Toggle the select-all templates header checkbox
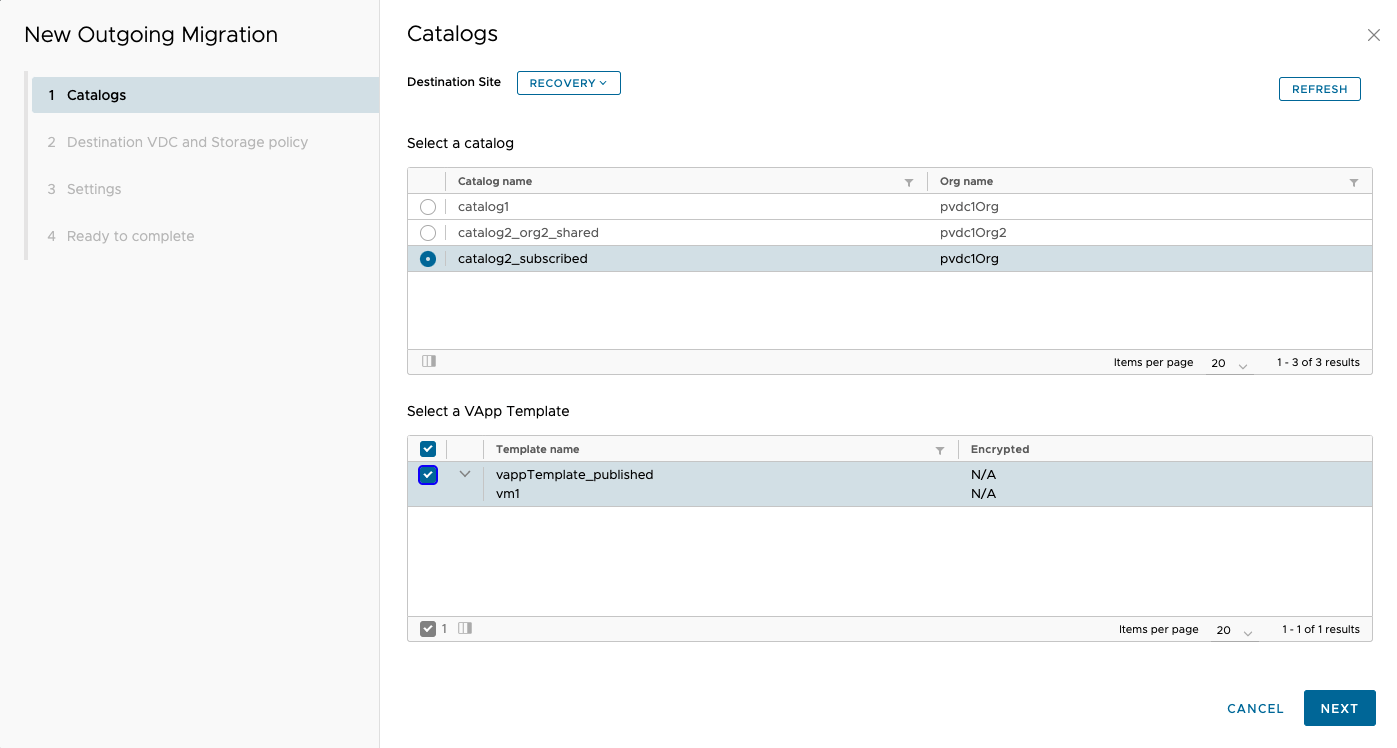This screenshot has width=1397, height=748. [428, 449]
